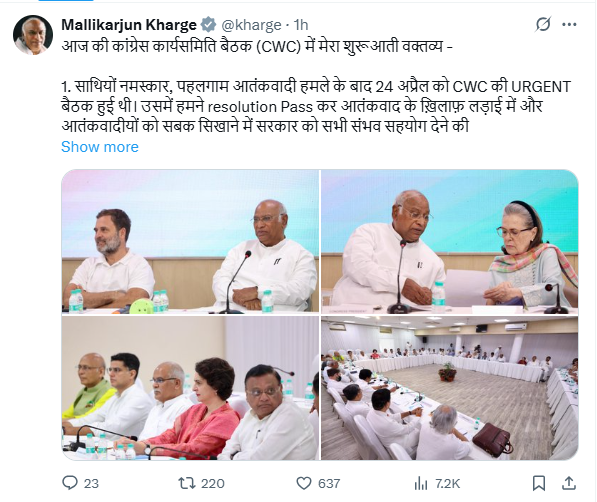The height and width of the screenshot is (502, 597).
Task: Like the tweet with heart icon
Action: click(304, 483)
